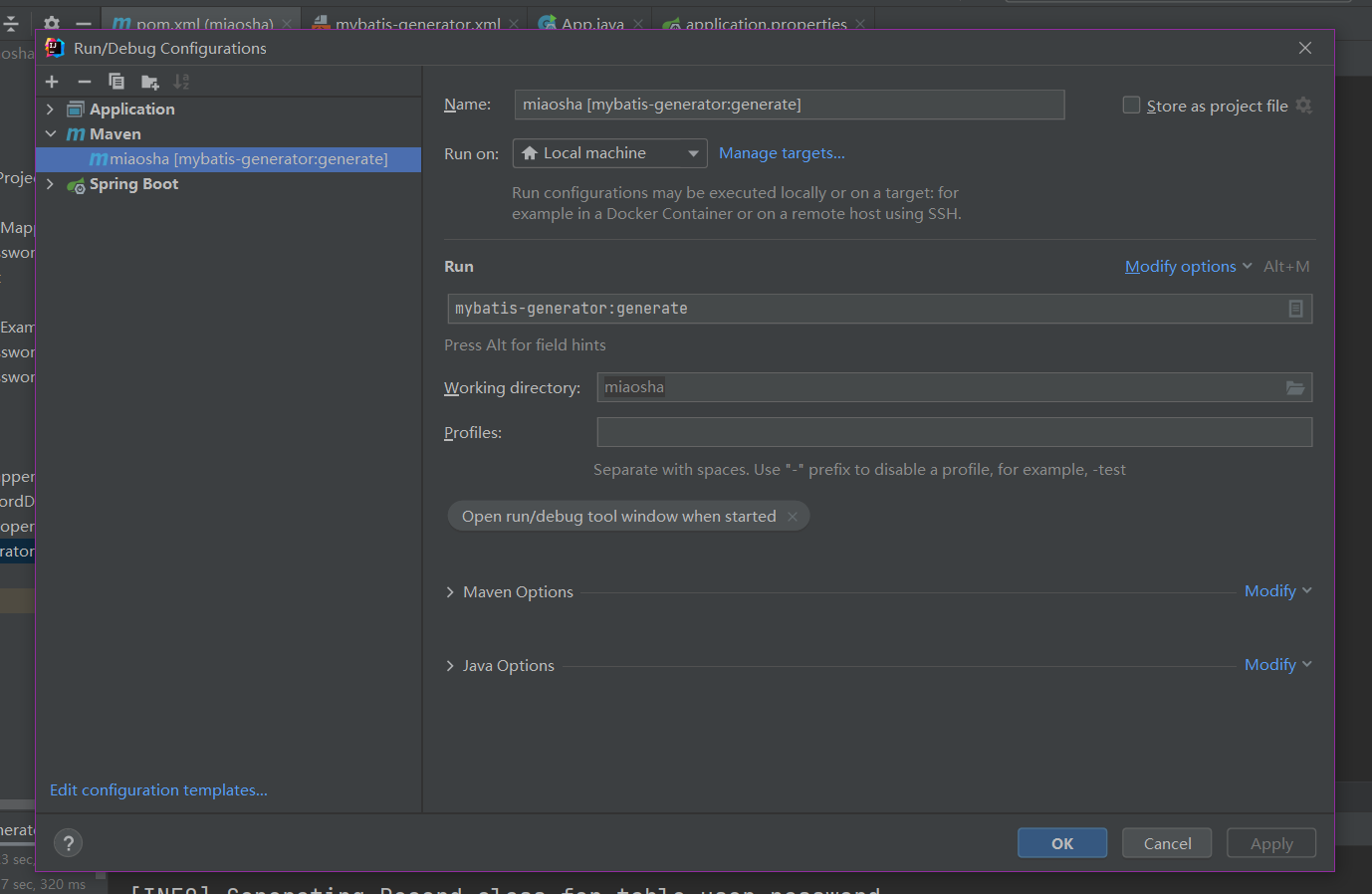
Task: Expand the Application tree node
Action: coord(50,110)
